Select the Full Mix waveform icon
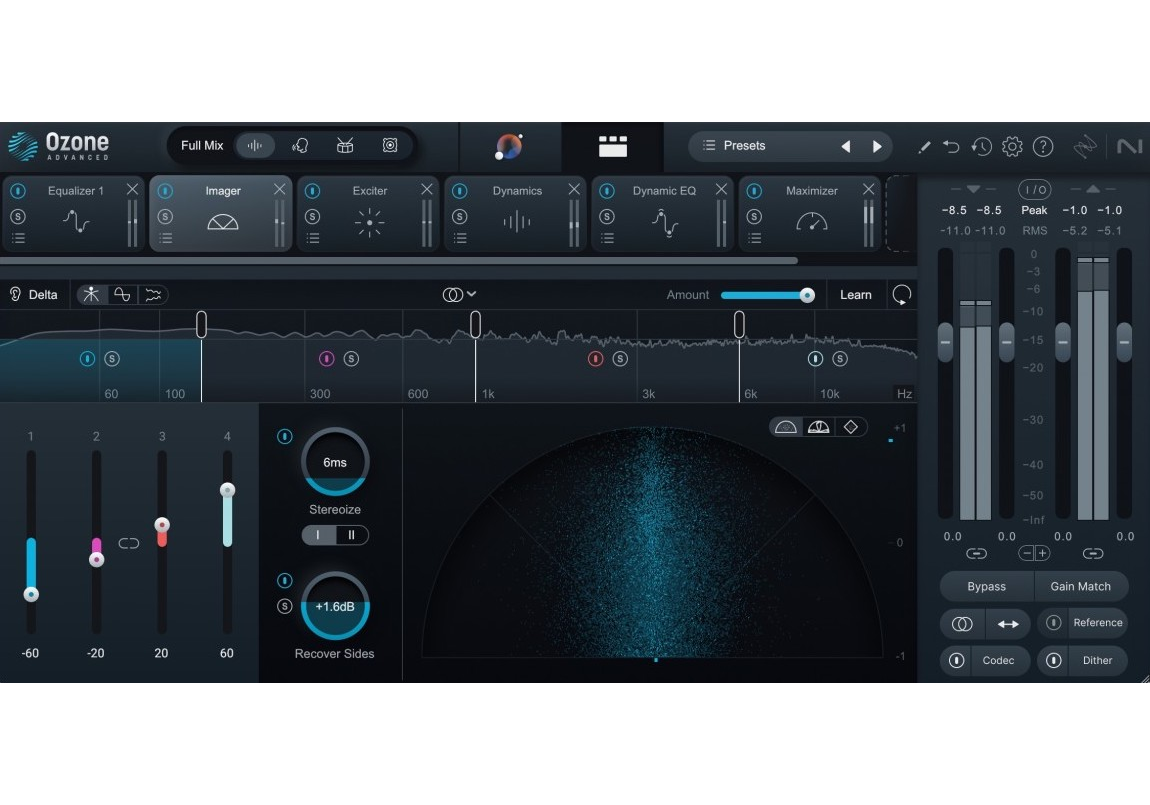Image resolution: width=1150 pixels, height=805 pixels. click(x=254, y=146)
